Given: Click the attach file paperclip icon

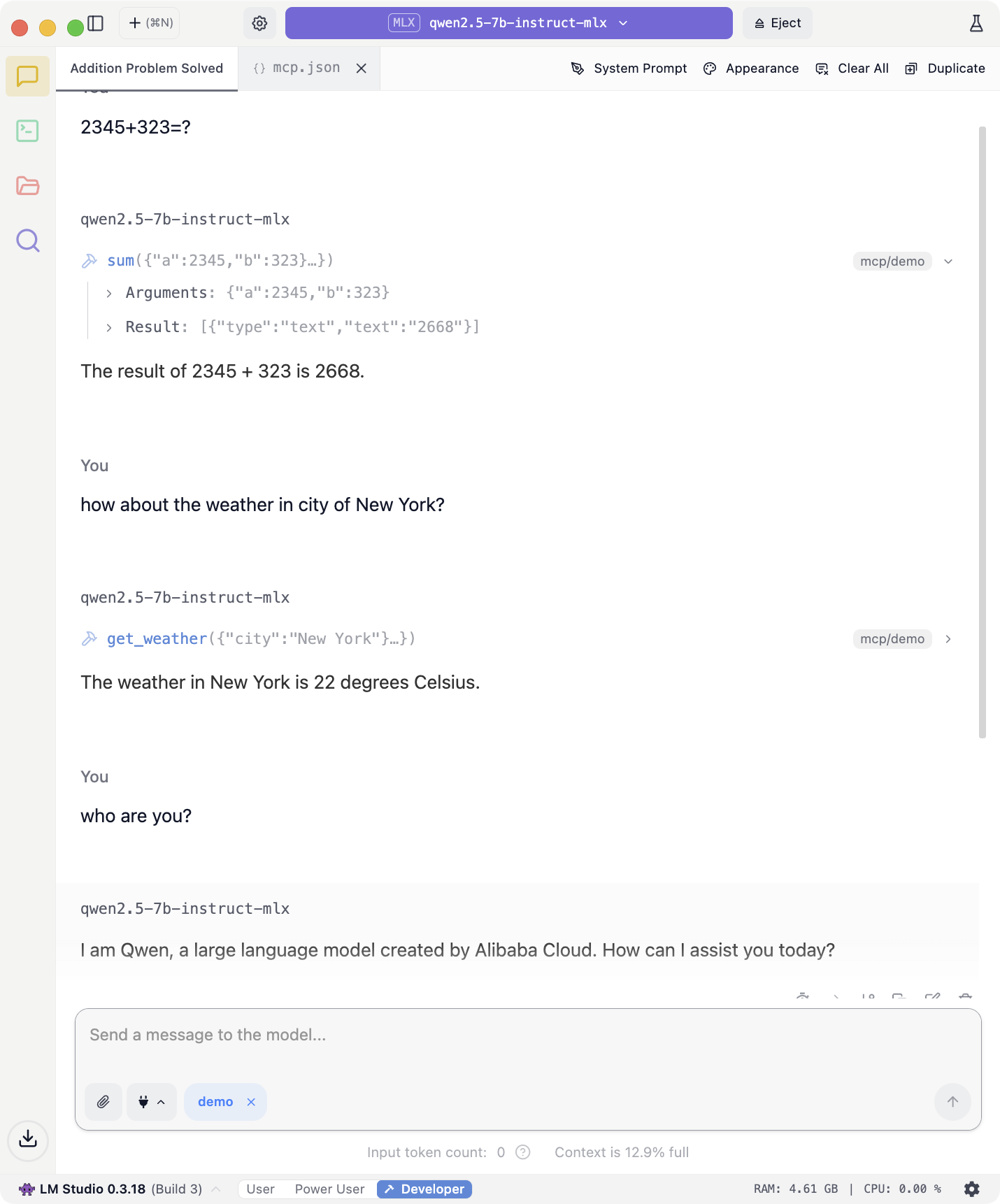Looking at the screenshot, I should (103, 1102).
